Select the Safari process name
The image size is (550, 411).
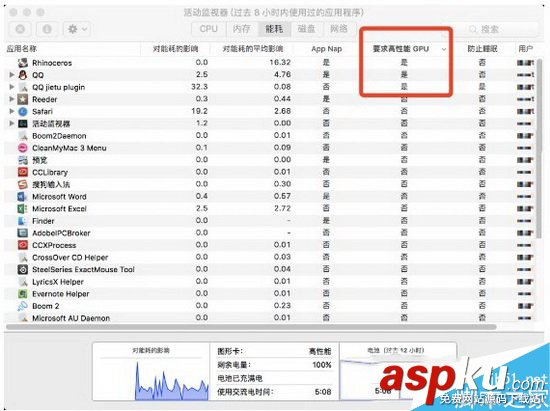tap(42, 112)
